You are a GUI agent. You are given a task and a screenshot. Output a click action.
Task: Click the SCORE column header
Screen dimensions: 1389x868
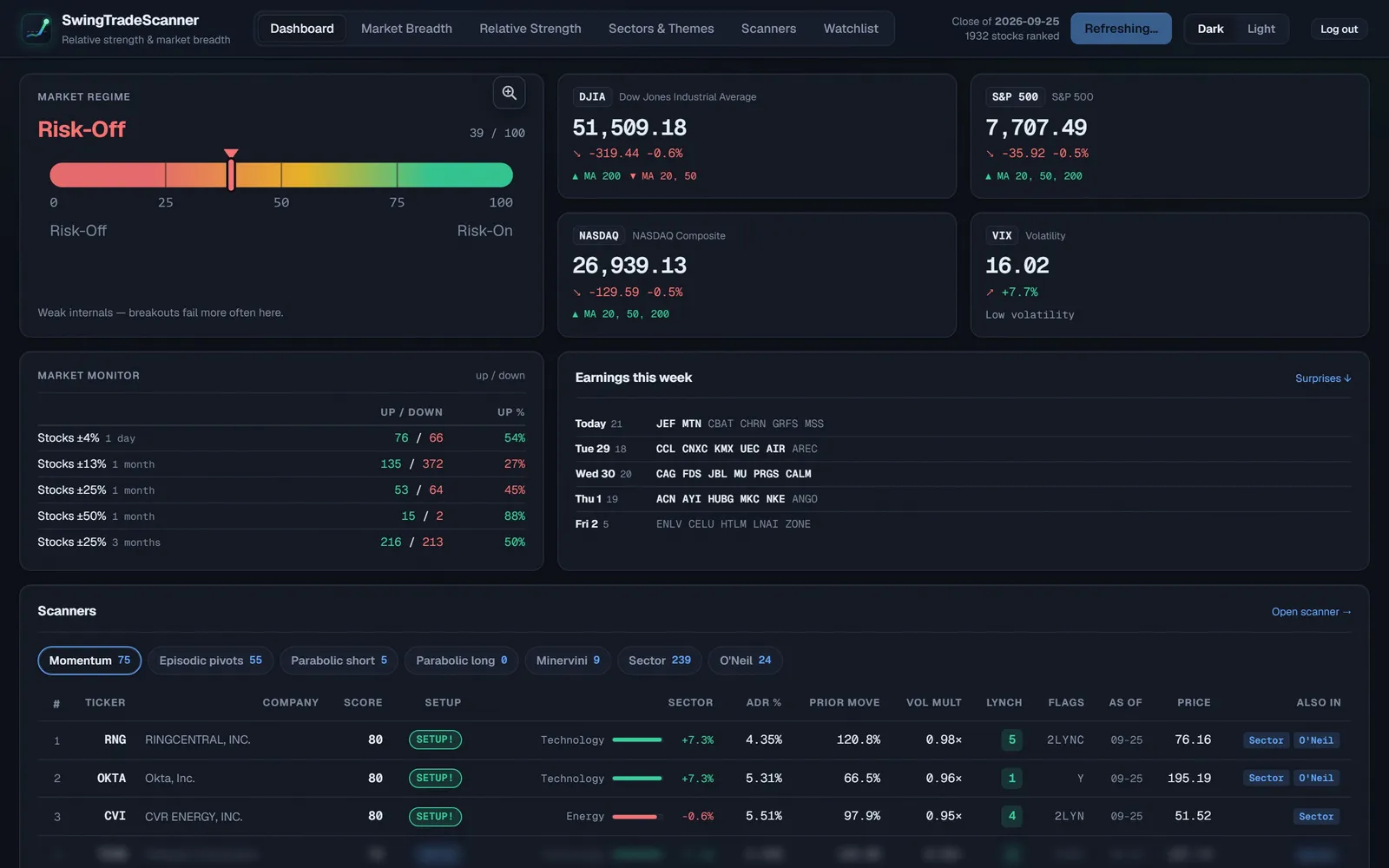(x=363, y=703)
